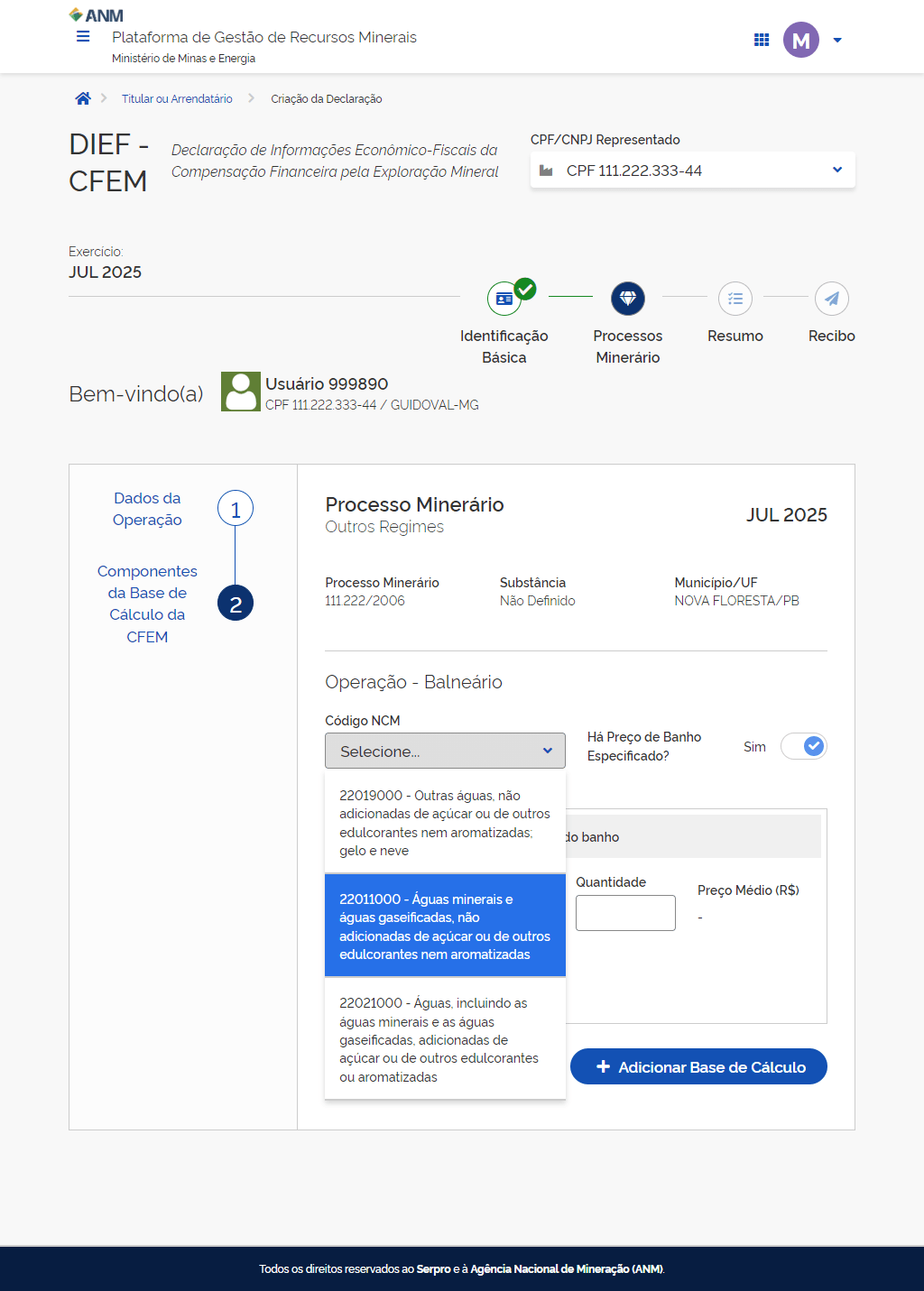Click the Recibo paper plane icon
This screenshot has width=924, height=1291.
tap(831, 299)
